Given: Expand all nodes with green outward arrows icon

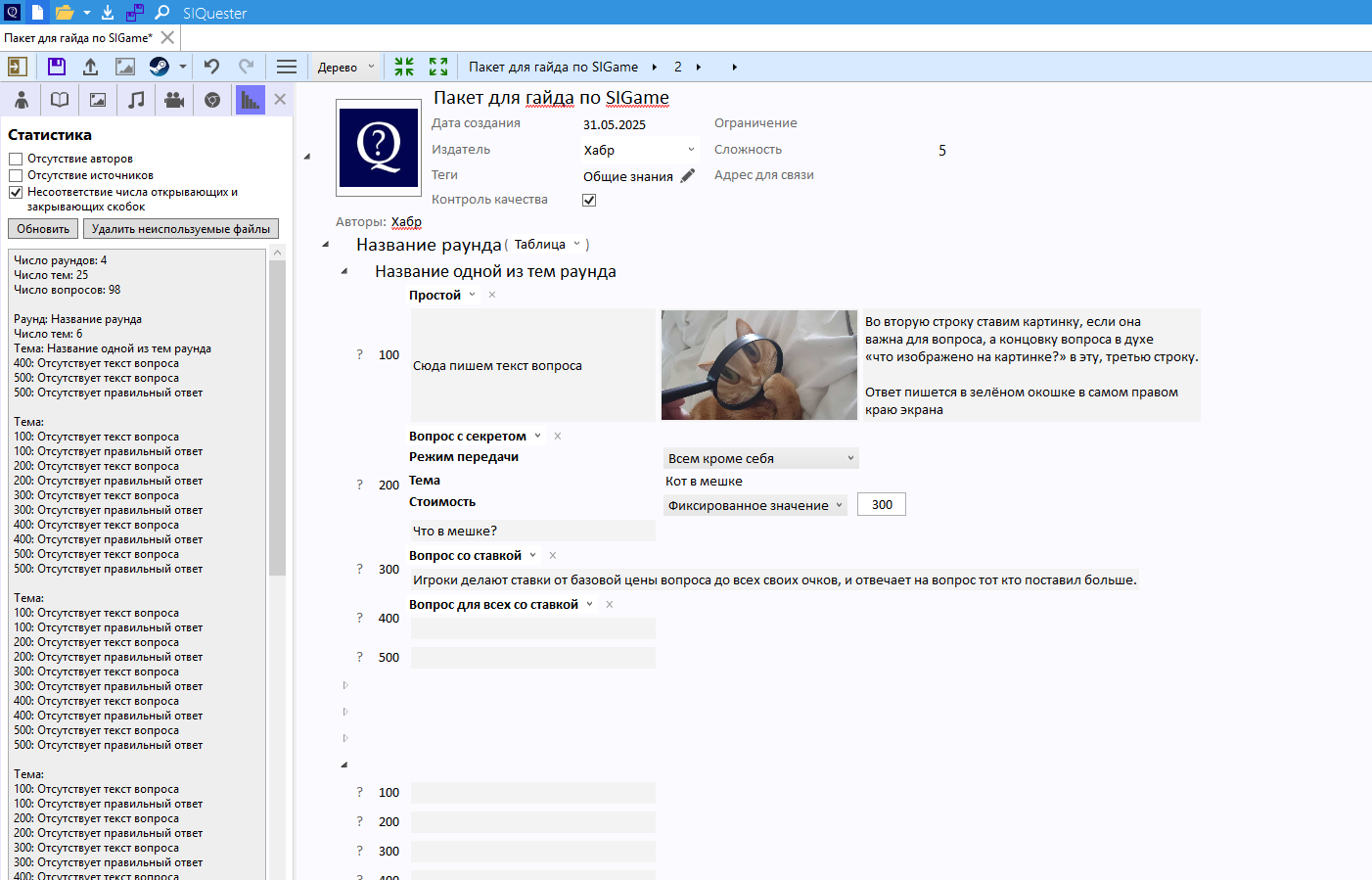Looking at the screenshot, I should click(x=438, y=67).
